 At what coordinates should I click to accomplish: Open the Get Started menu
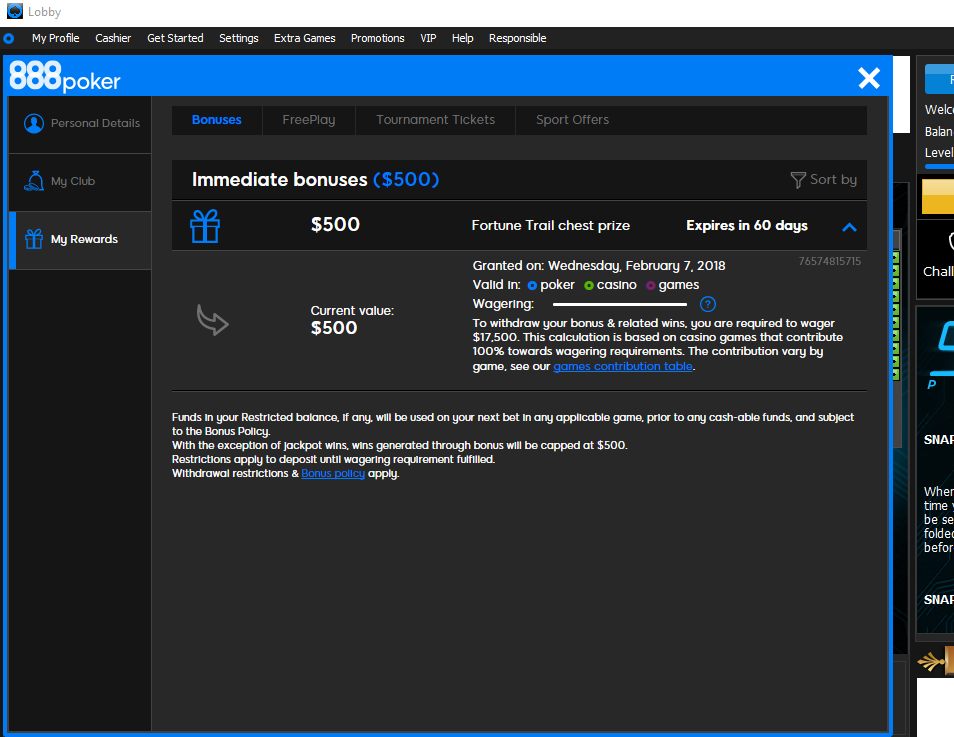click(175, 38)
